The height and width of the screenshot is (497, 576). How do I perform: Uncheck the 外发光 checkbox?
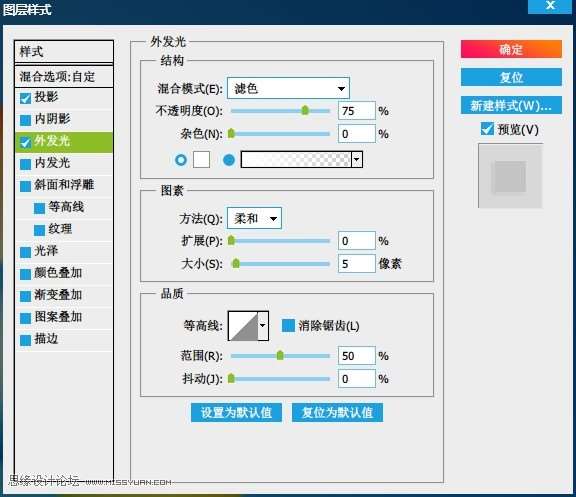25,142
